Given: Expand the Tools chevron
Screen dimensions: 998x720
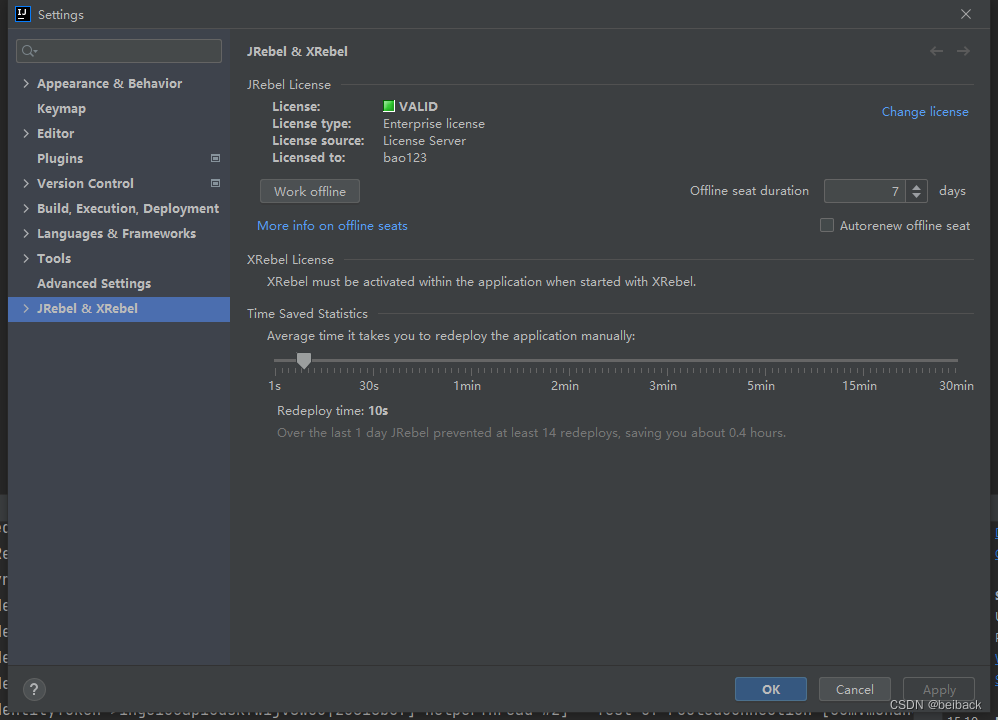Looking at the screenshot, I should (25, 258).
